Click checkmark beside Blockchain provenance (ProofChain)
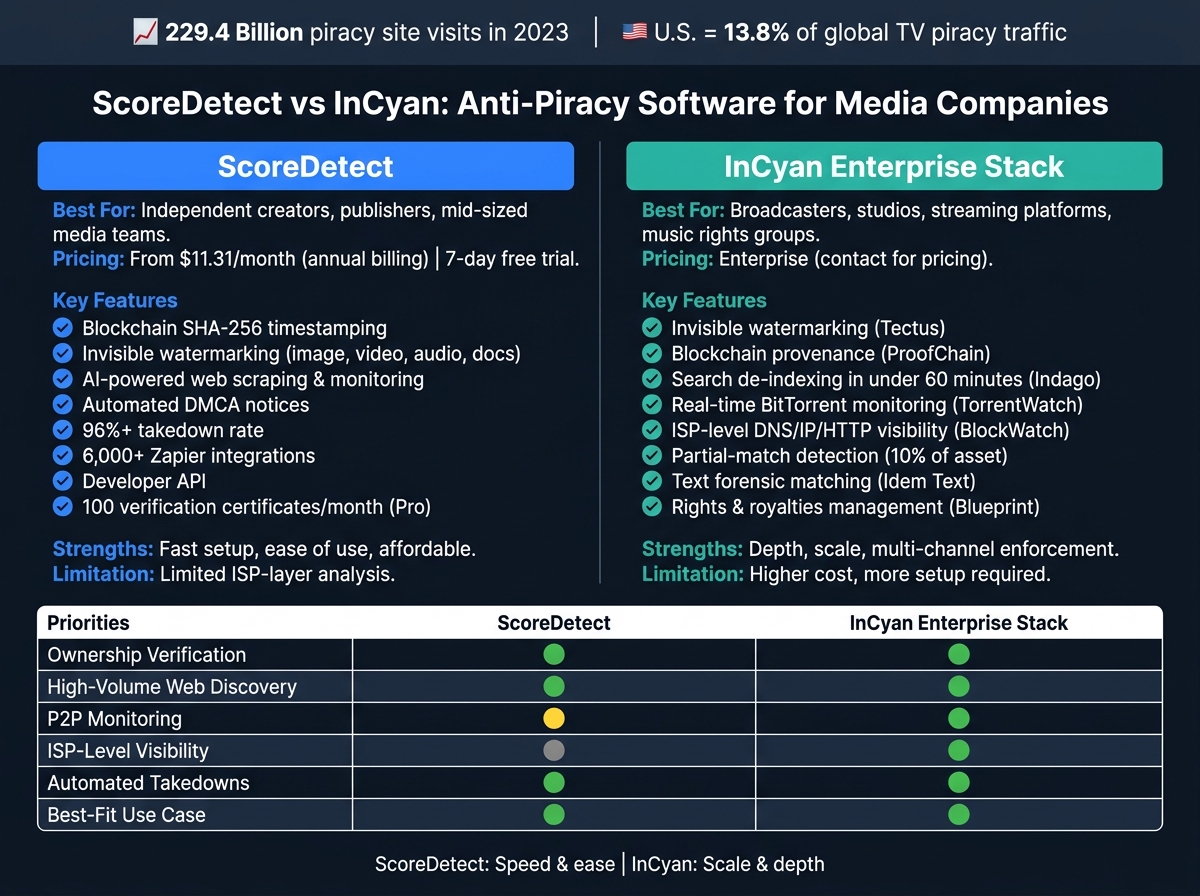1200x896 pixels. click(x=652, y=353)
